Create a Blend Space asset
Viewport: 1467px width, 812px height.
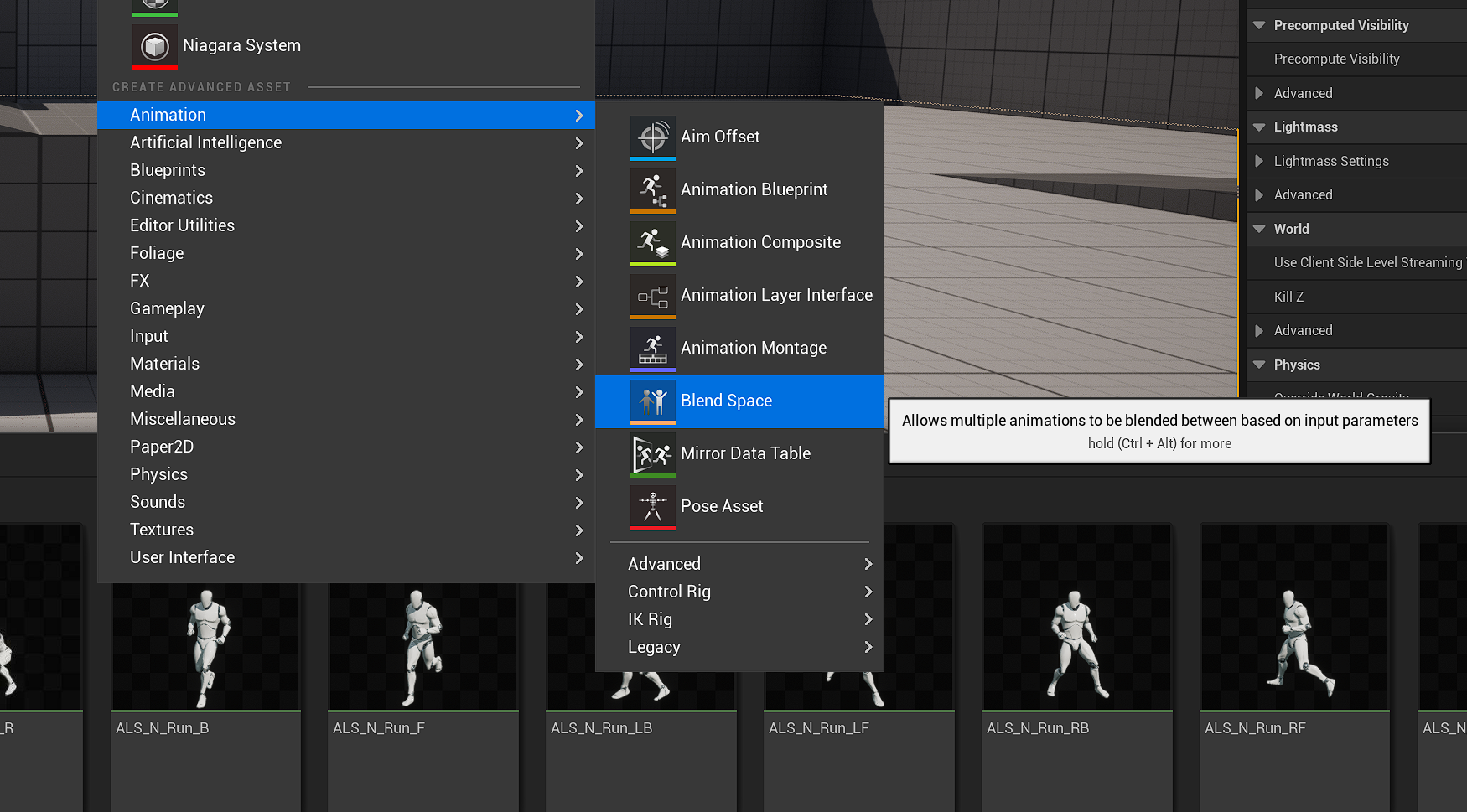pos(739,401)
